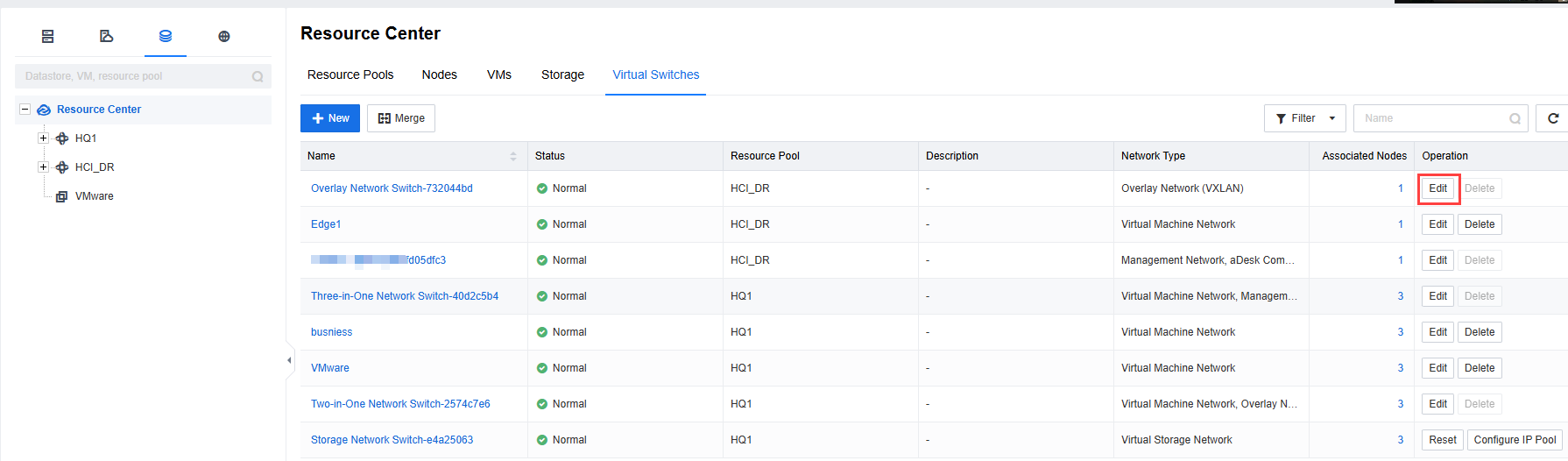
Task: Select the datastore sidebar icon
Action: pos(166,36)
